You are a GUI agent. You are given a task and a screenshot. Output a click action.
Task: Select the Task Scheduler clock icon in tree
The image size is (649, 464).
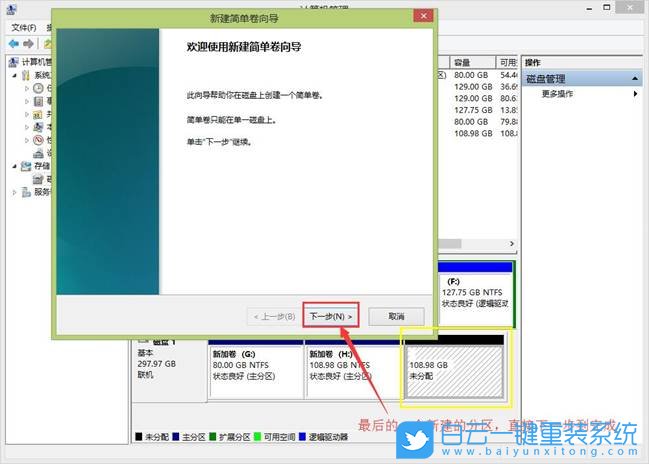(x=38, y=88)
